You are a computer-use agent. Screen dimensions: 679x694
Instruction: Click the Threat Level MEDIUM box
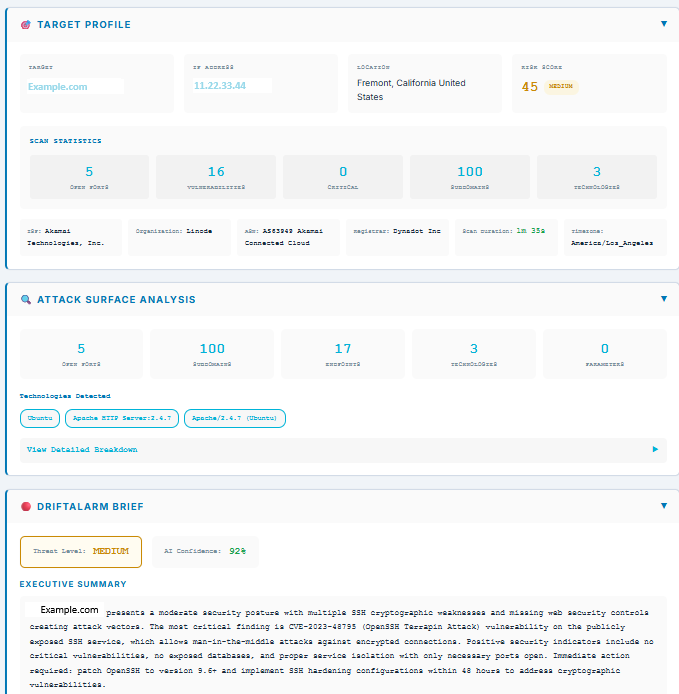81,551
